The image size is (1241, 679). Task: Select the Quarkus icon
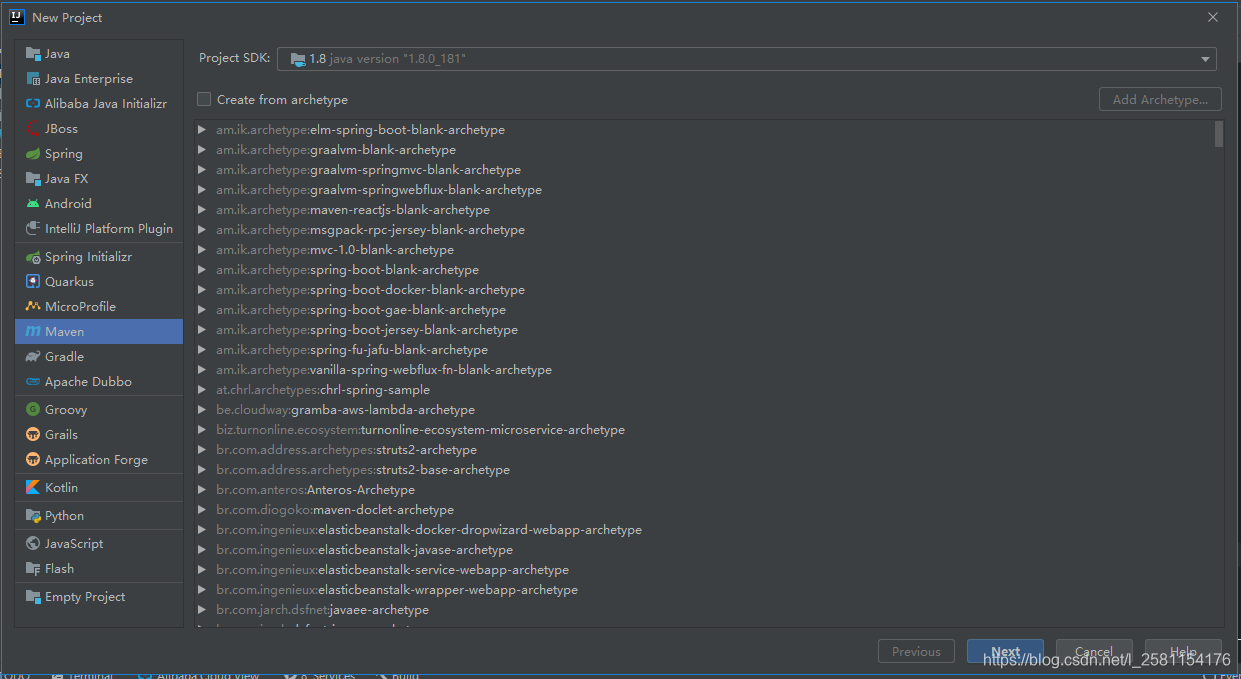pos(33,282)
